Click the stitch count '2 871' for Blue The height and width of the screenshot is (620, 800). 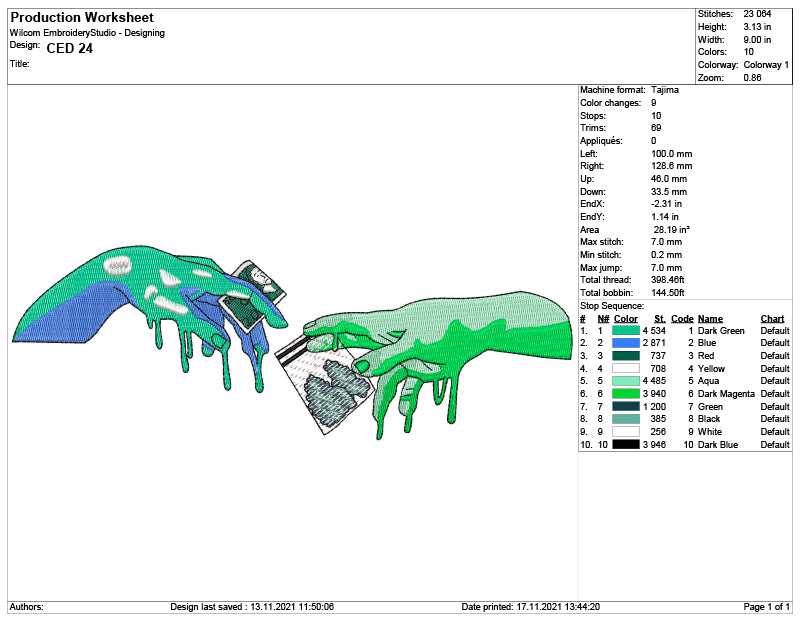(654, 343)
